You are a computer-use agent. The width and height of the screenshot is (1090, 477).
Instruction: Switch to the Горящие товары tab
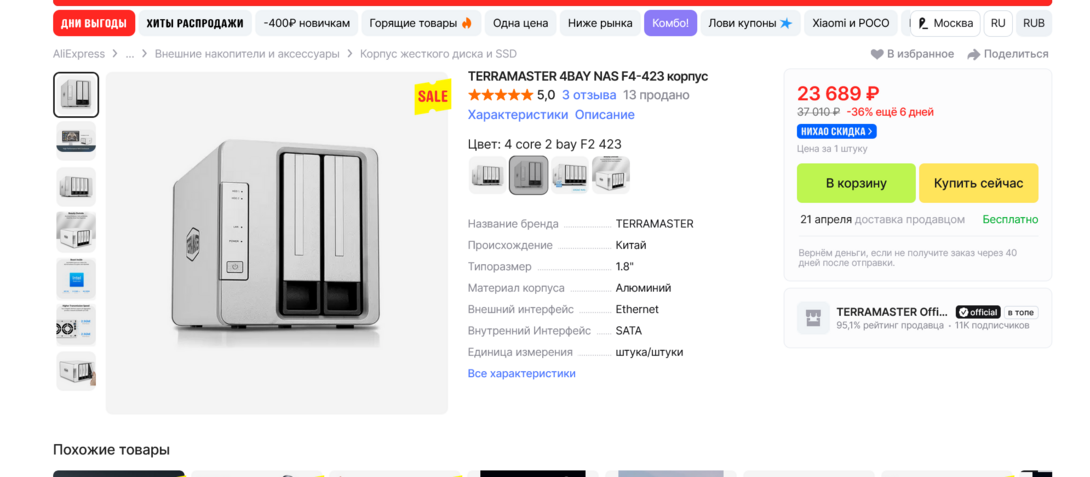pos(420,23)
